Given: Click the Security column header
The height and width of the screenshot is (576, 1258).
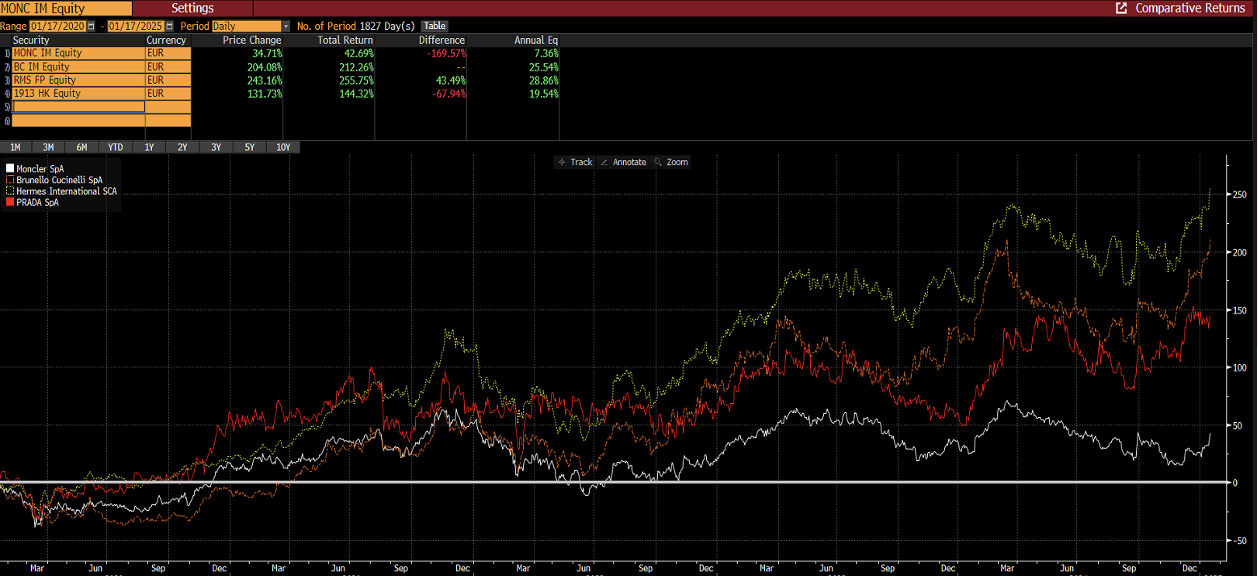Looking at the screenshot, I should [31, 40].
